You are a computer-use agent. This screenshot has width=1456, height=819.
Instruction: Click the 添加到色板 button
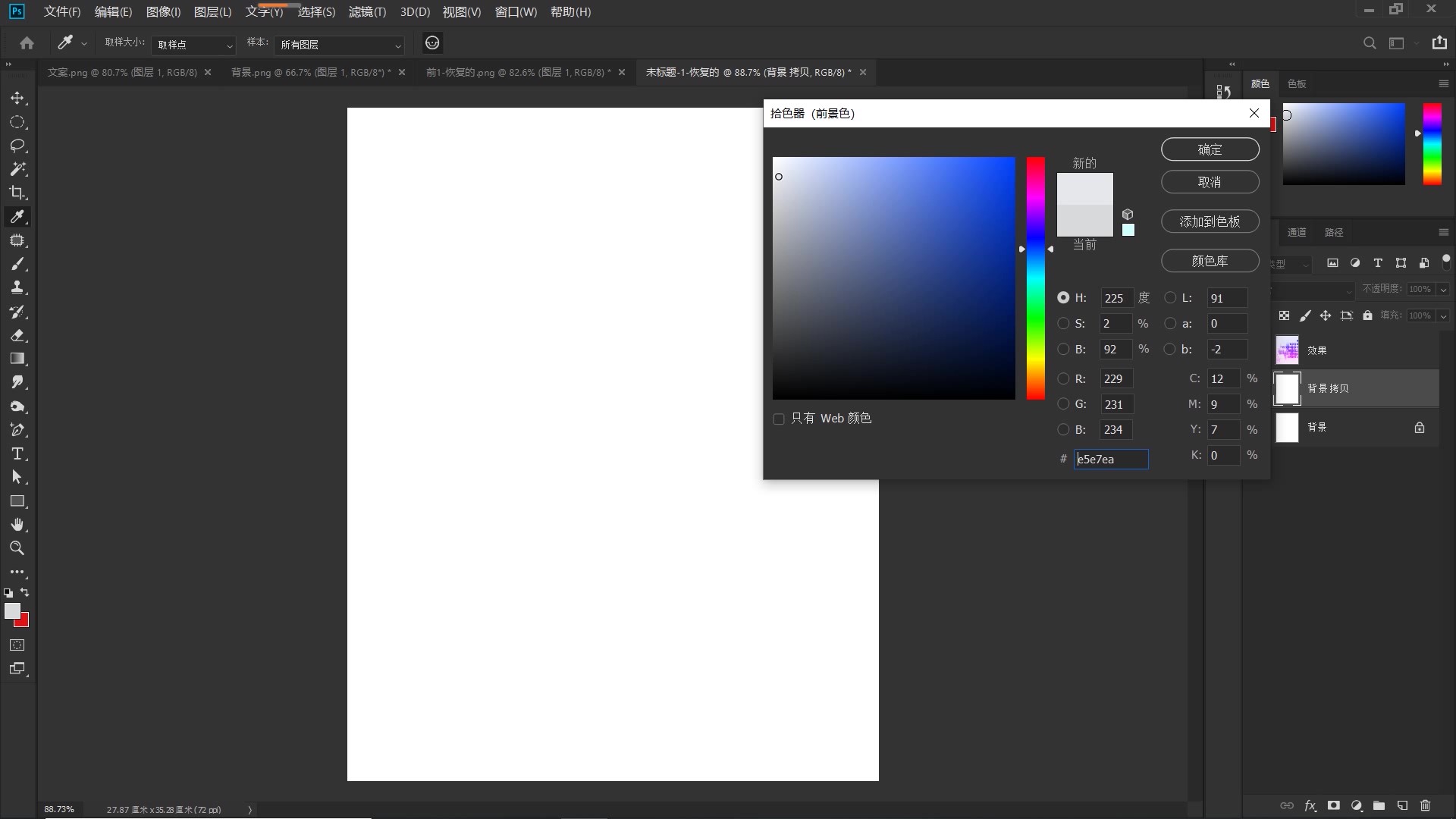(x=1210, y=221)
